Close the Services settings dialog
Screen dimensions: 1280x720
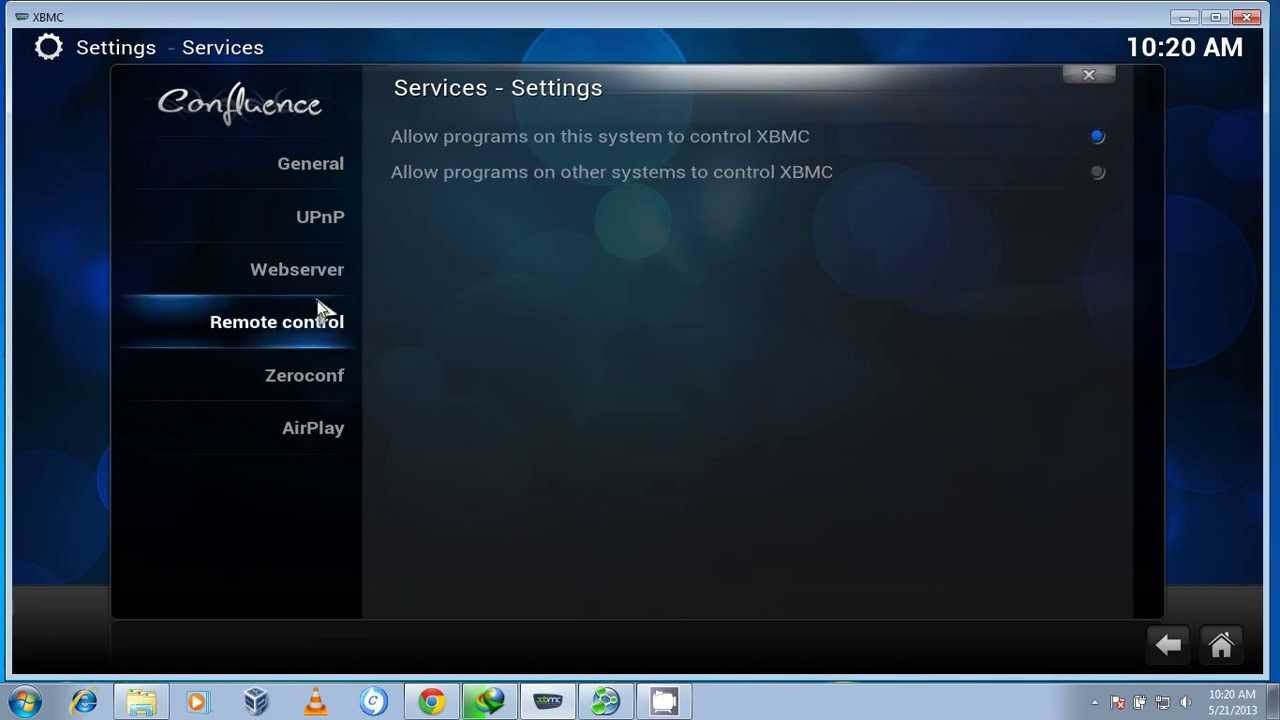[x=1089, y=75]
